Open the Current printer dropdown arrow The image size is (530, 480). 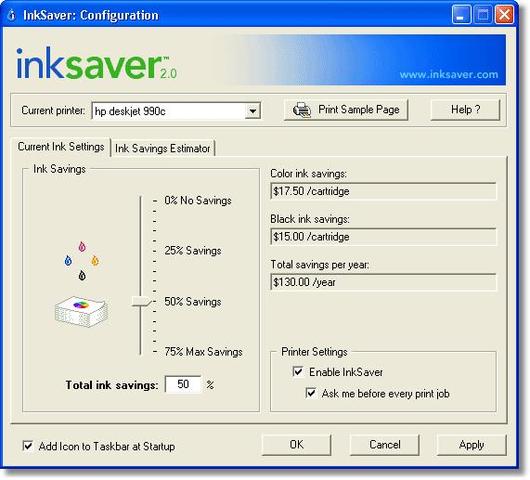click(x=252, y=111)
